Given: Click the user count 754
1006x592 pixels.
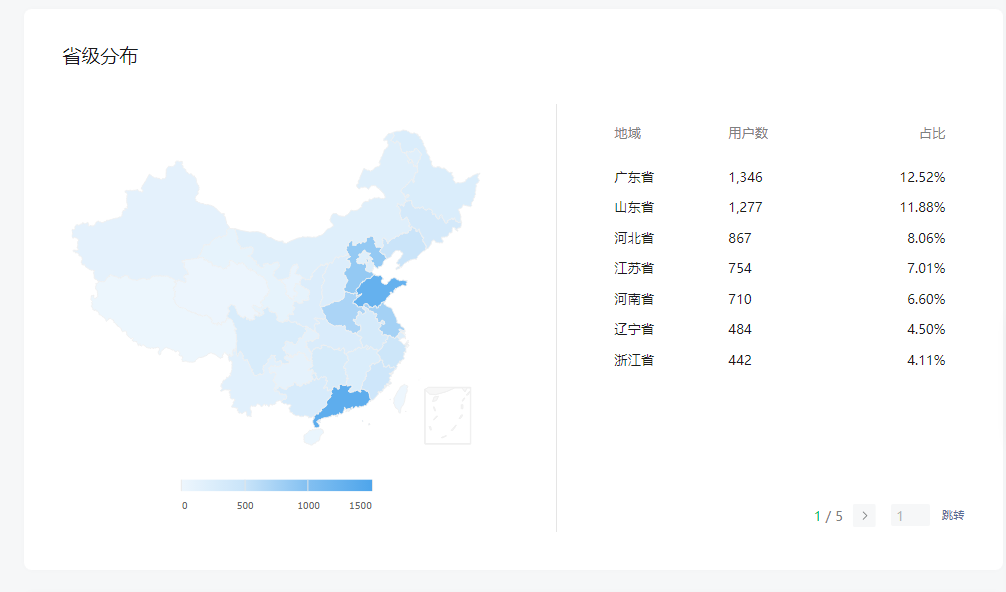Looking at the screenshot, I should [x=740, y=268].
